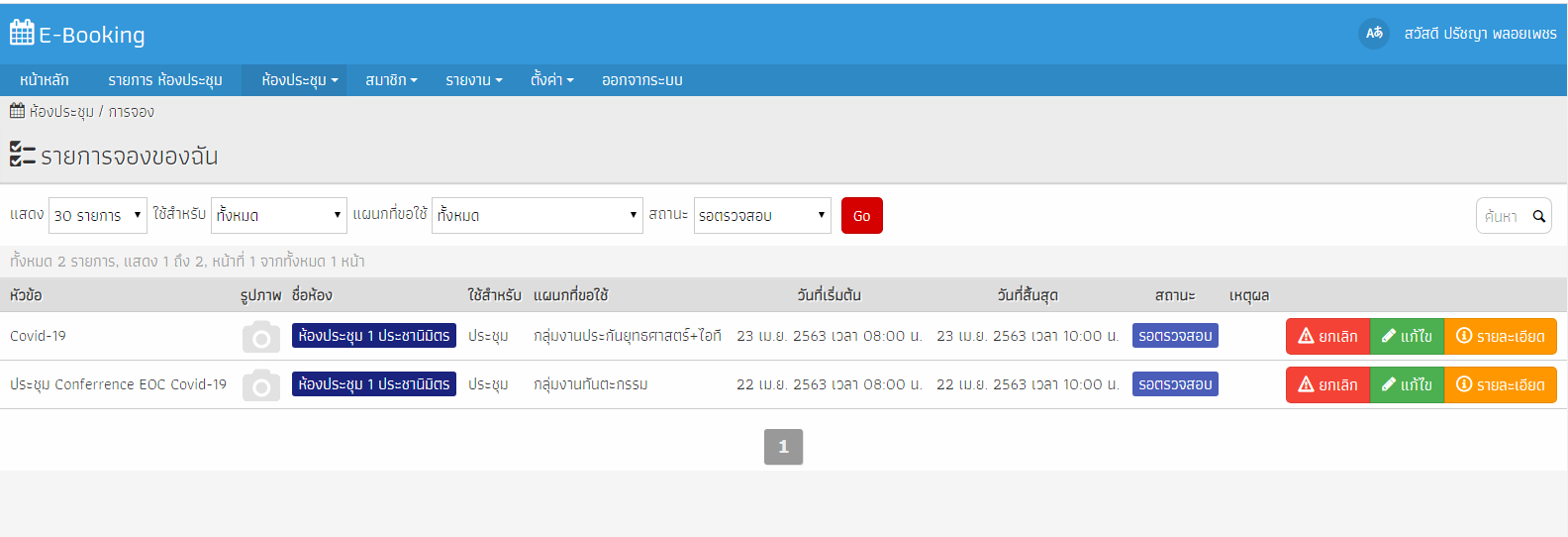Click the search magnifier icon
This screenshot has height=537, width=1568.
tap(1538, 216)
